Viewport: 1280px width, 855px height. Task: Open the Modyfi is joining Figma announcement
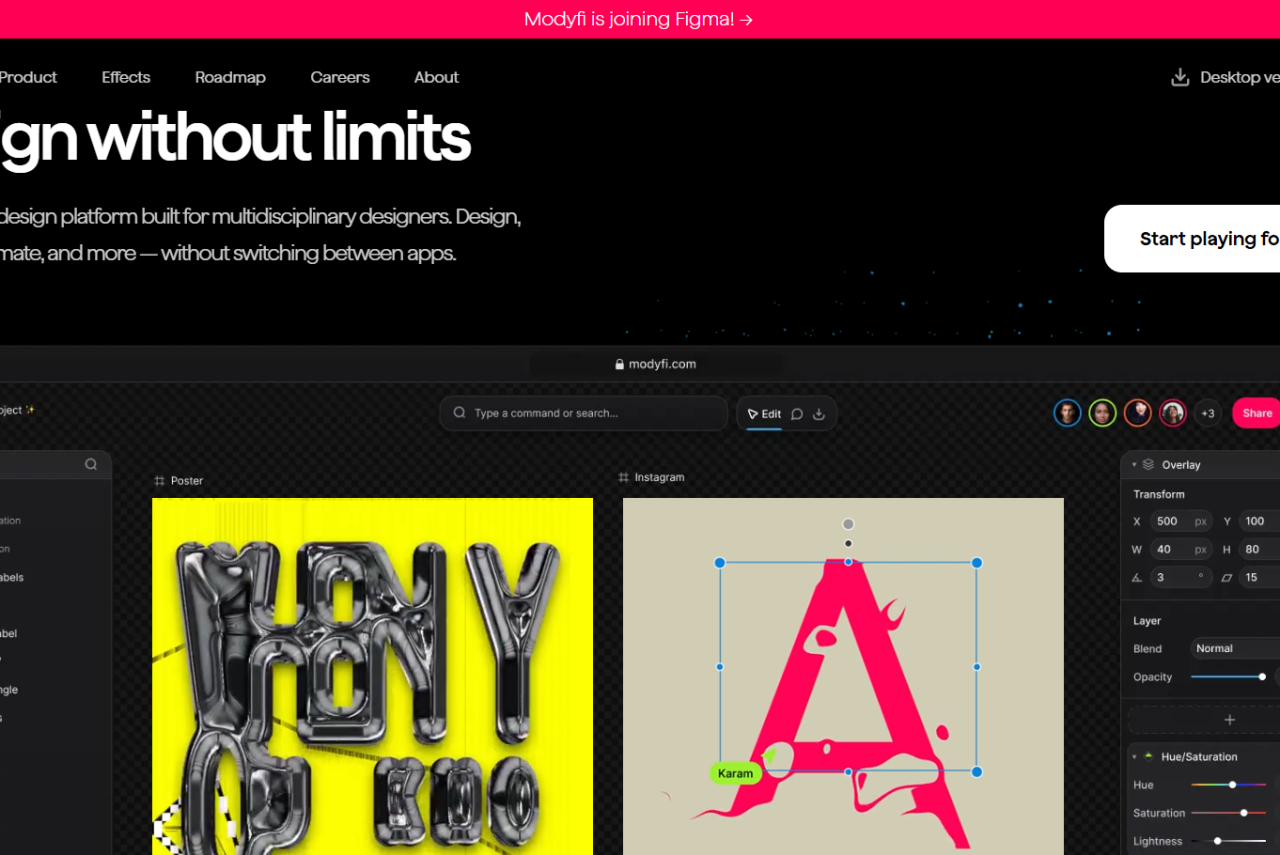(x=638, y=19)
